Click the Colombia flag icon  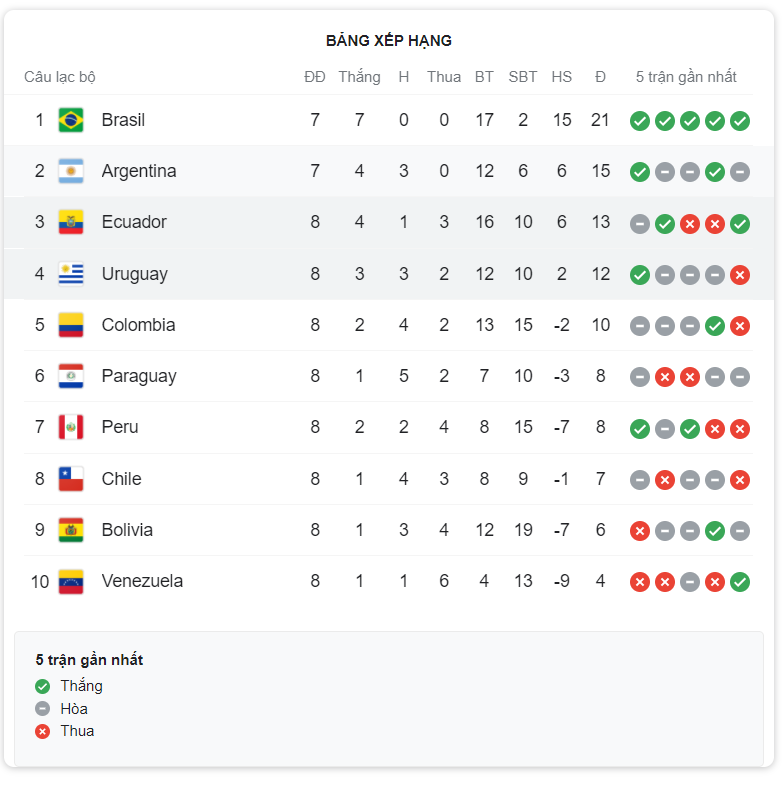pyautogui.click(x=71, y=325)
